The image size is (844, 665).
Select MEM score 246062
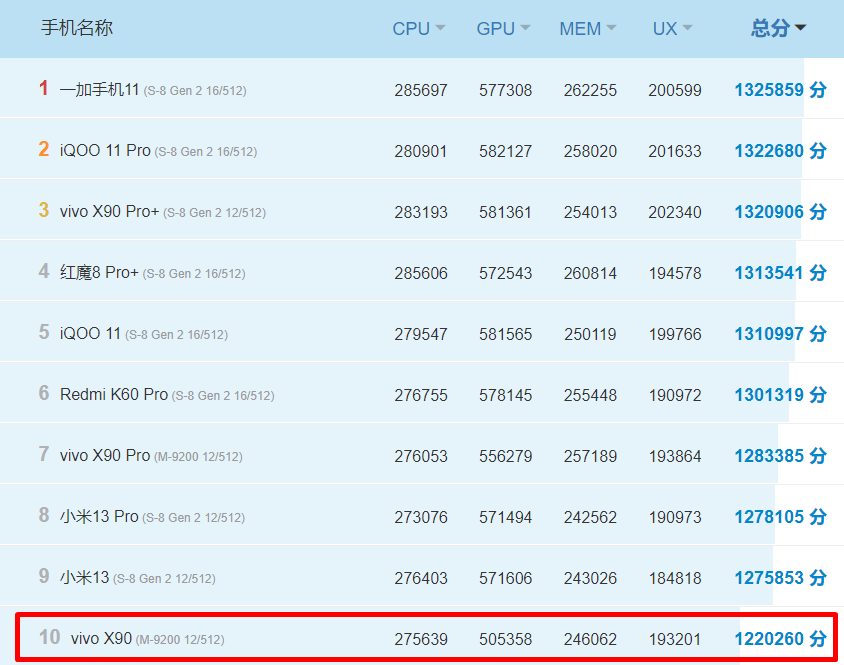[x=590, y=639]
